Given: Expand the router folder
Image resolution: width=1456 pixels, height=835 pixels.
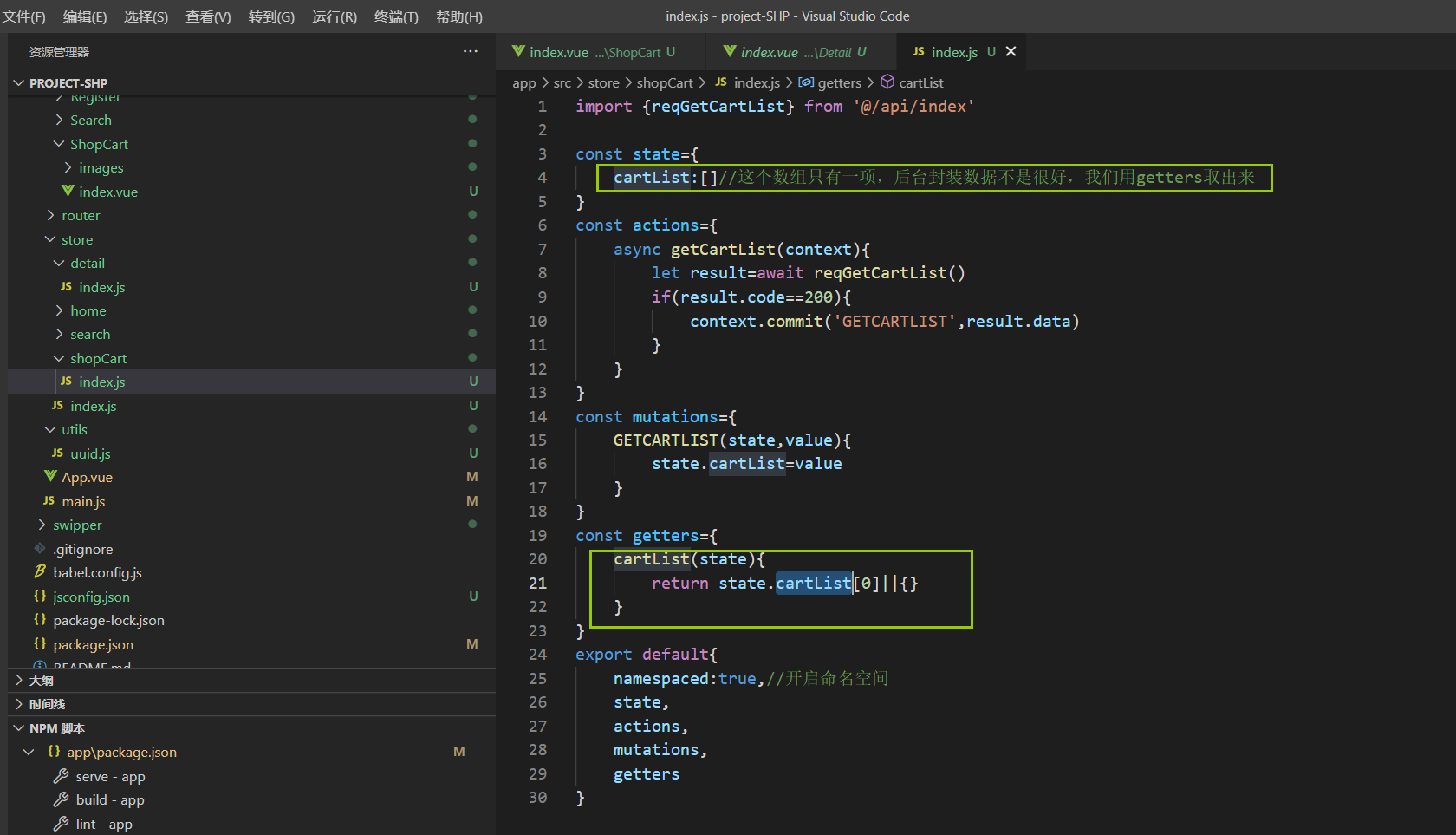Looking at the screenshot, I should 81,216.
